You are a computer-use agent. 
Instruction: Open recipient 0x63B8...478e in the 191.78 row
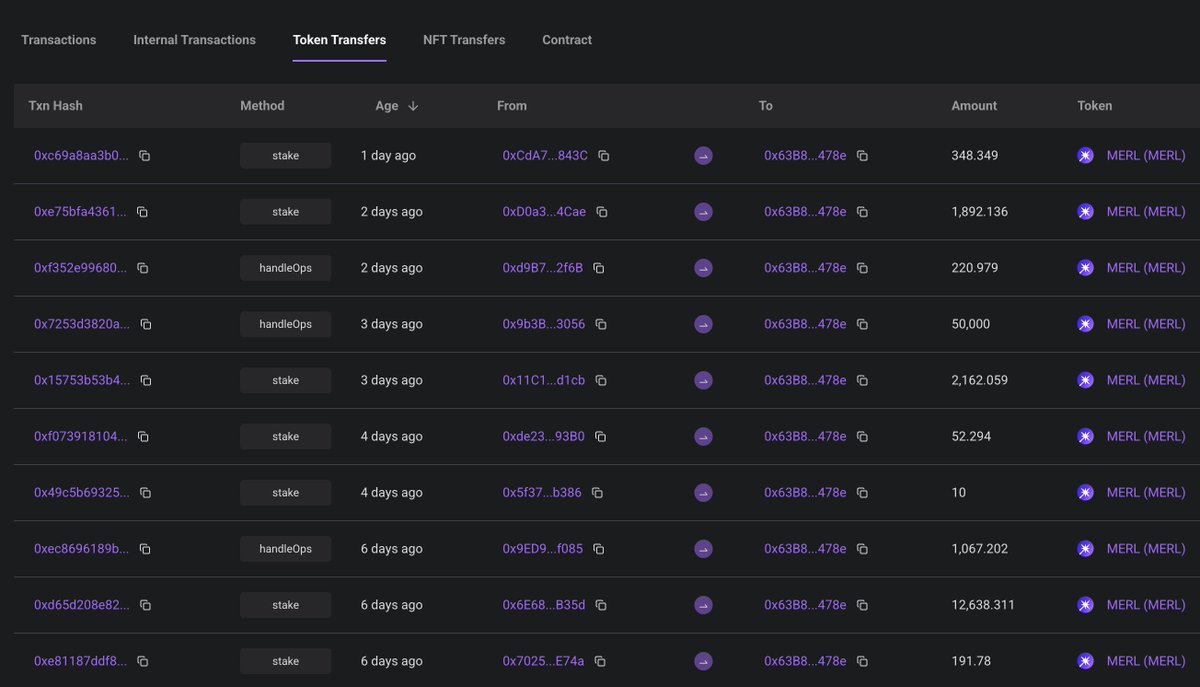(x=805, y=661)
